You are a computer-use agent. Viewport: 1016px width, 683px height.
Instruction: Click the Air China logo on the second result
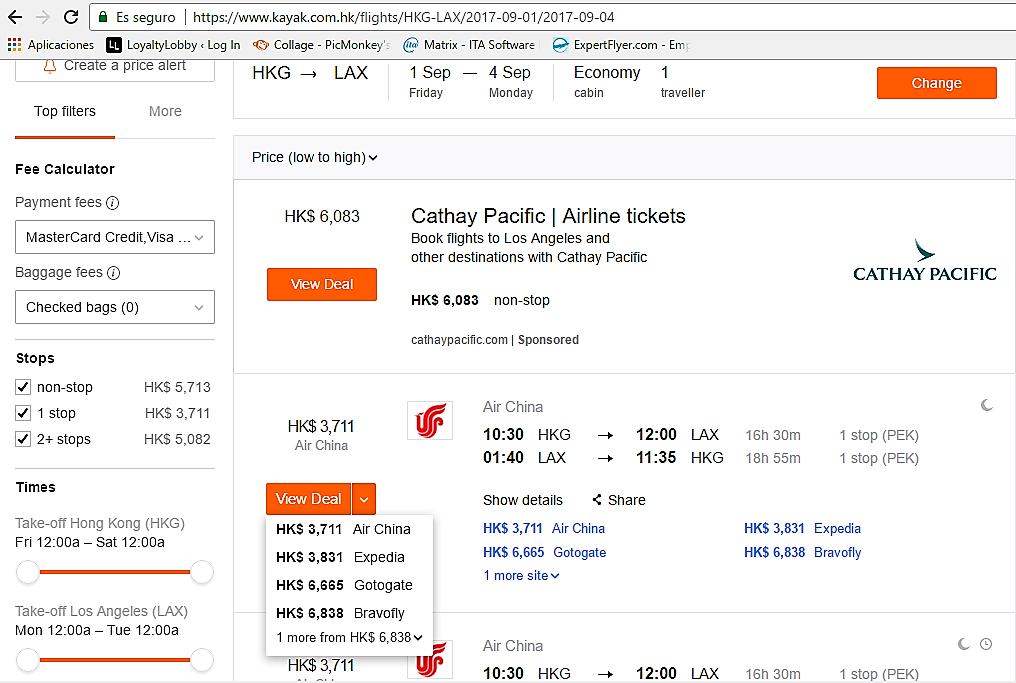coord(430,659)
